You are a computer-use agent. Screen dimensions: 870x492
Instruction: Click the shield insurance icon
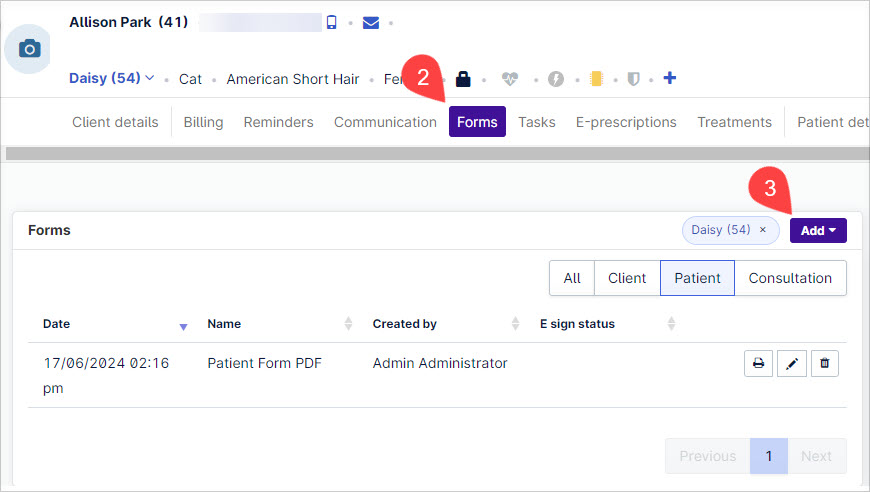[x=633, y=79]
